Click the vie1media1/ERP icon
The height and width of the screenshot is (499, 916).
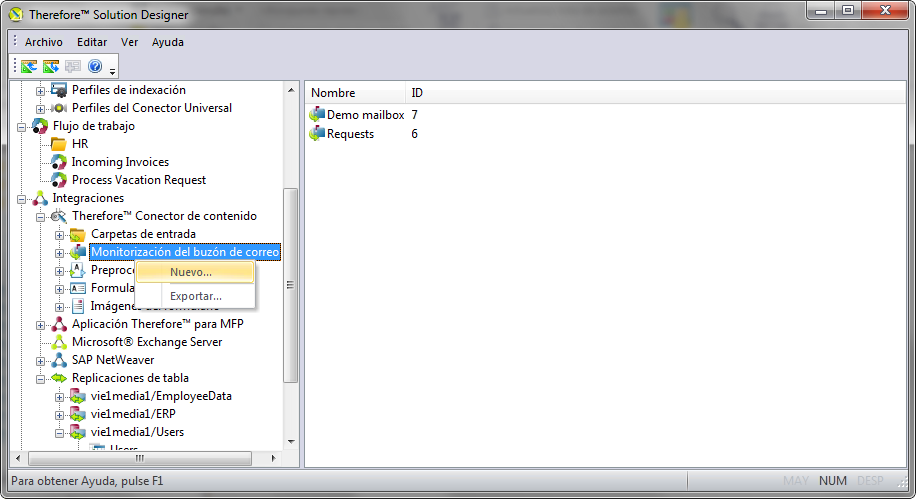point(78,414)
